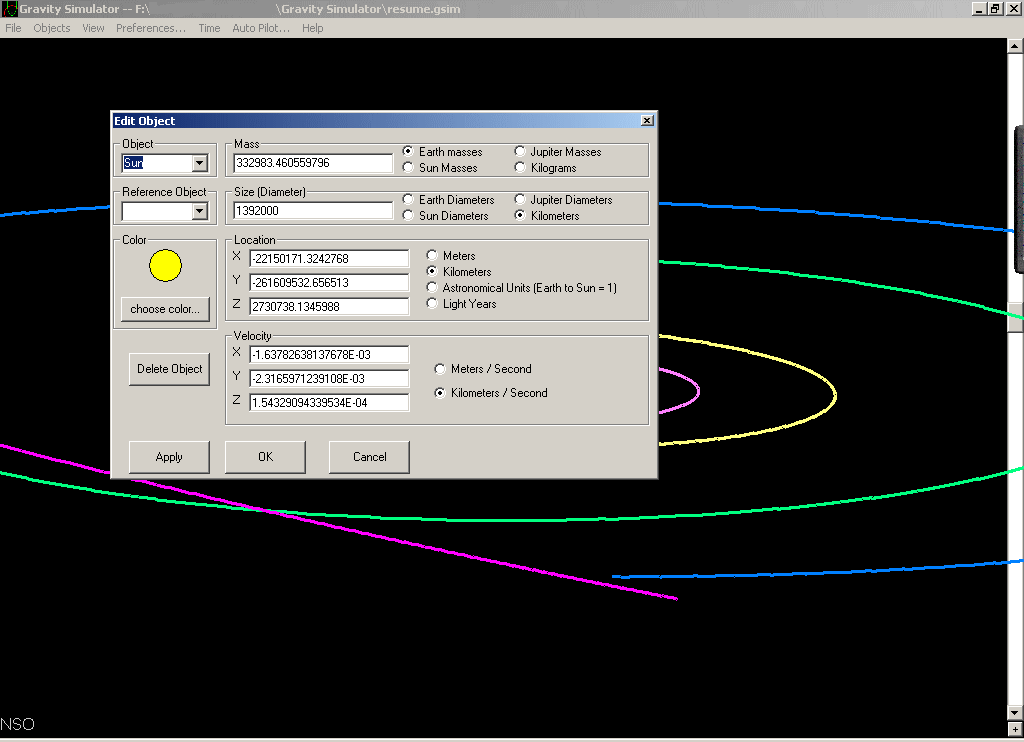Click the Size Diameter input field
The height and width of the screenshot is (742, 1024).
(313, 211)
